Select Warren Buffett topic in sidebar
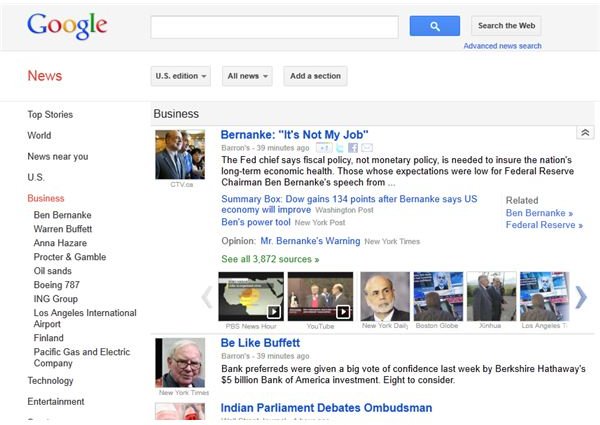This screenshot has width=600, height=425. pyautogui.click(x=63, y=229)
